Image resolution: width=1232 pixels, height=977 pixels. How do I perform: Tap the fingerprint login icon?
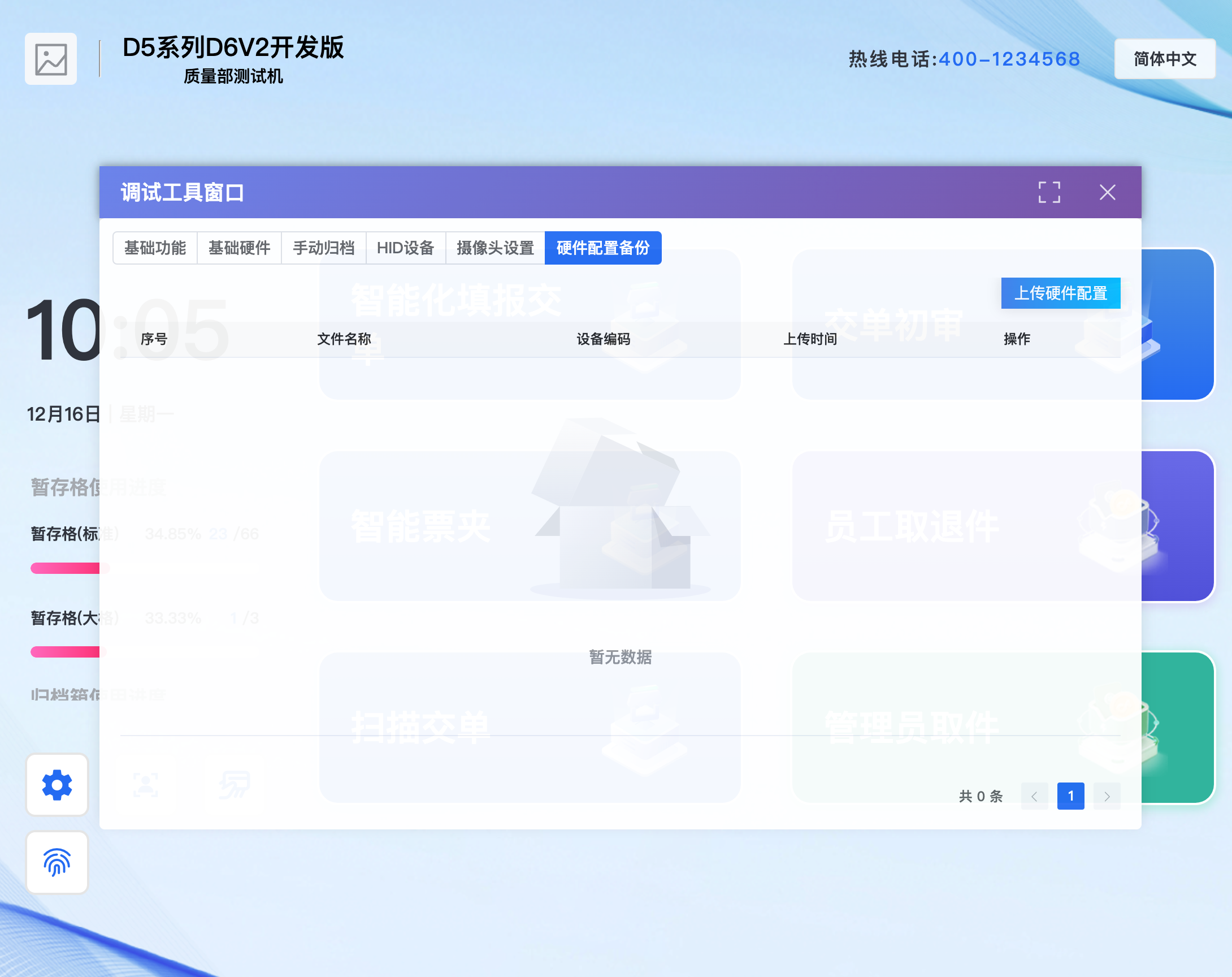click(x=57, y=862)
